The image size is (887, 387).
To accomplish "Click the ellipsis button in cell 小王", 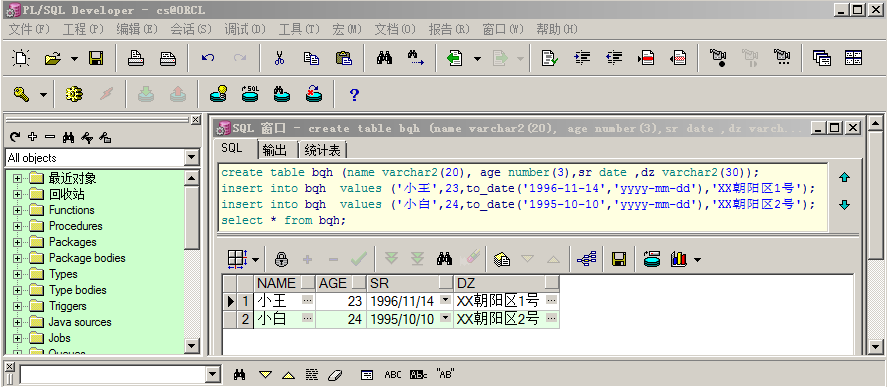I will point(308,300).
